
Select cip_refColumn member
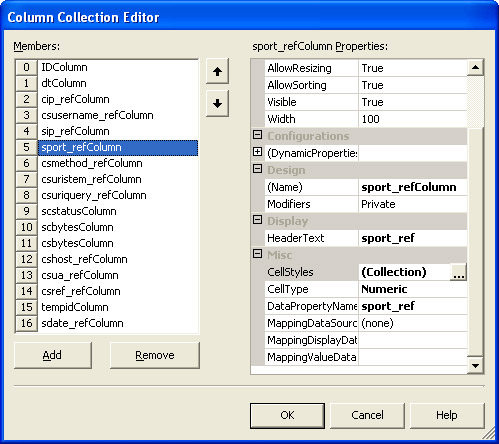tap(118, 99)
